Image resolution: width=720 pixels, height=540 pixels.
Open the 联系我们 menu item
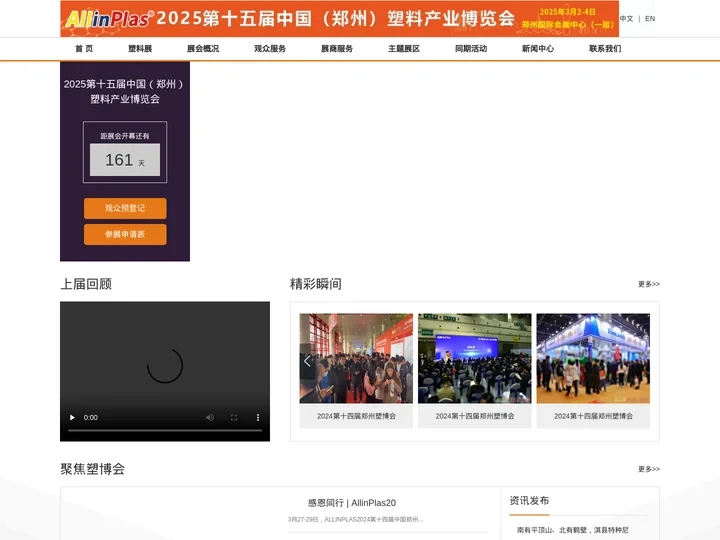[605, 49]
